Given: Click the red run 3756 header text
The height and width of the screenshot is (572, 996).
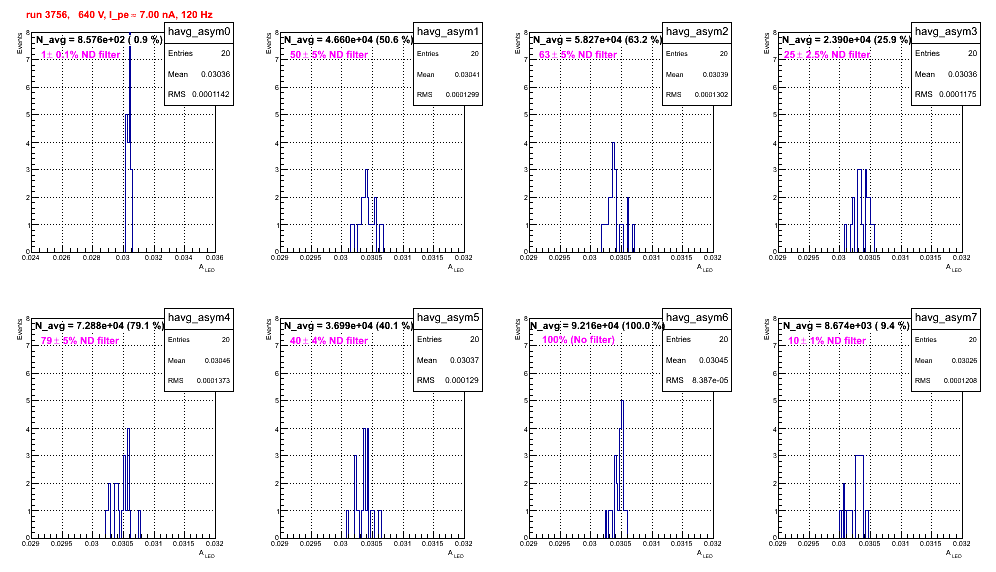Looking at the screenshot, I should (119, 15).
